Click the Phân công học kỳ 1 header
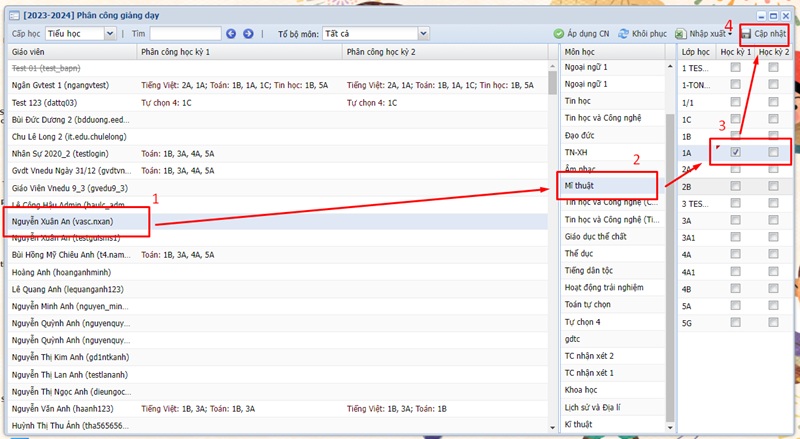The image size is (800, 439). tap(240, 52)
